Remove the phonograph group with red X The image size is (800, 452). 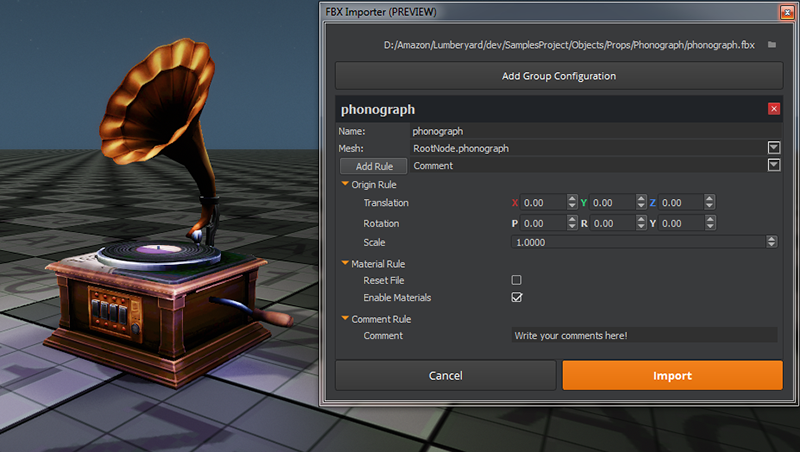(773, 109)
